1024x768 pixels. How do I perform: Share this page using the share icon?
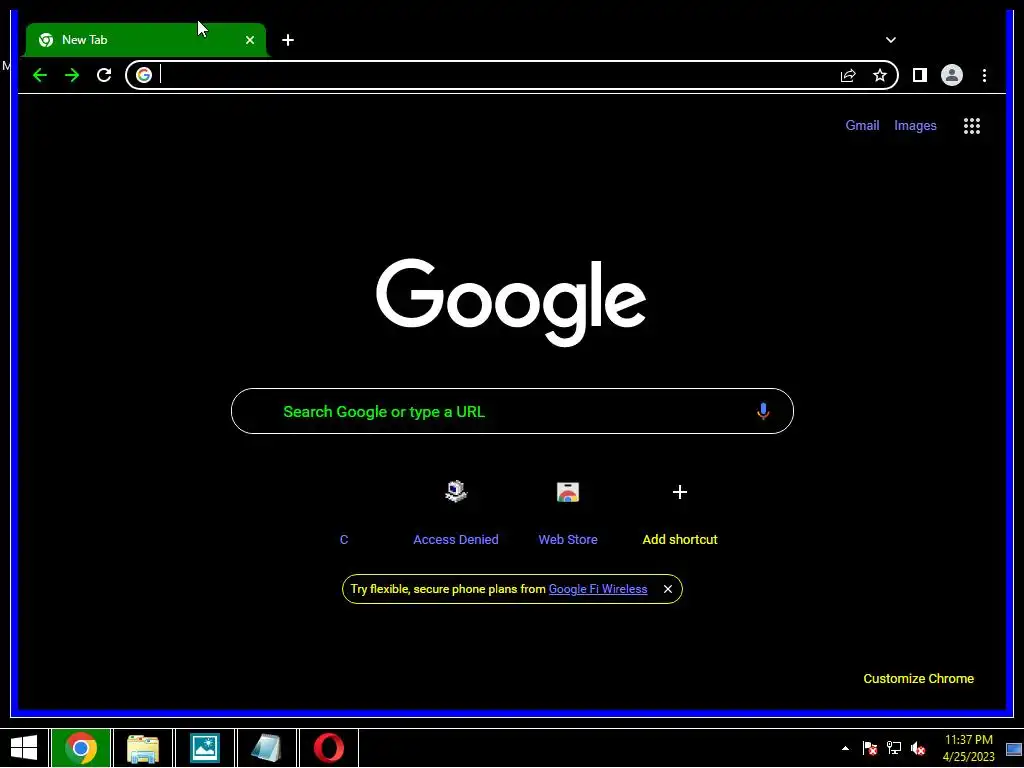(848, 75)
